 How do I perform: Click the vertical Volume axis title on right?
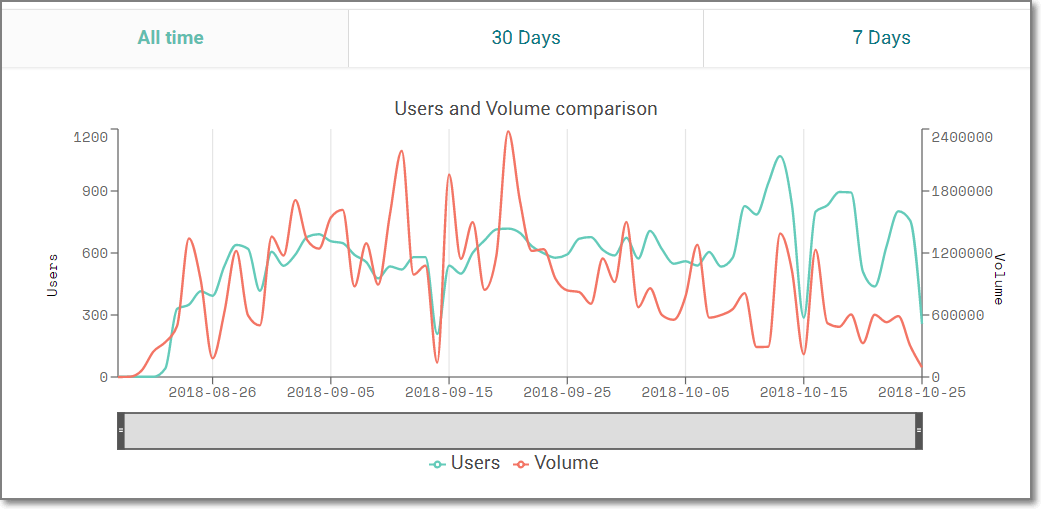point(998,277)
